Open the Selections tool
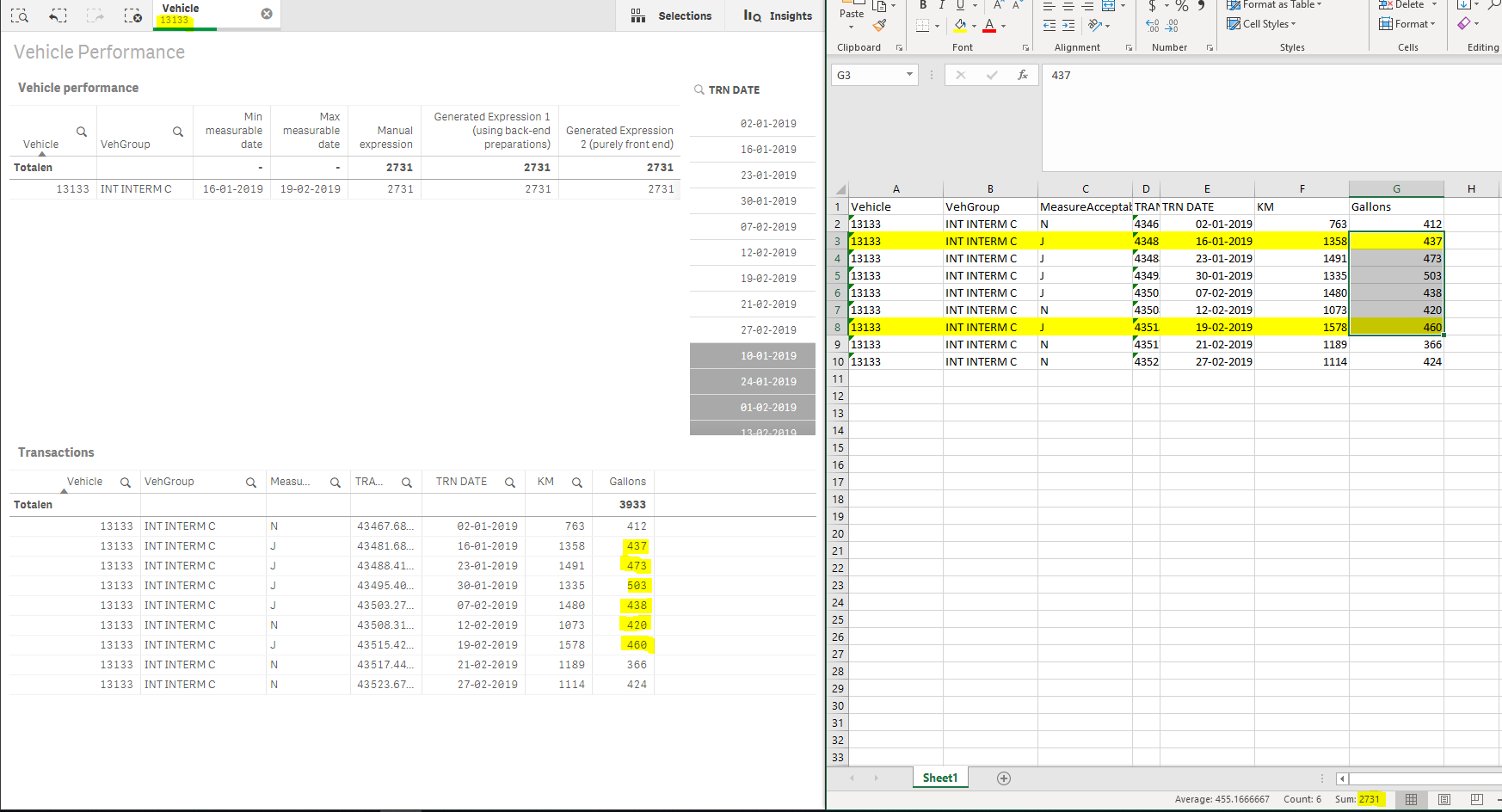The image size is (1502, 812). pyautogui.click(x=671, y=15)
